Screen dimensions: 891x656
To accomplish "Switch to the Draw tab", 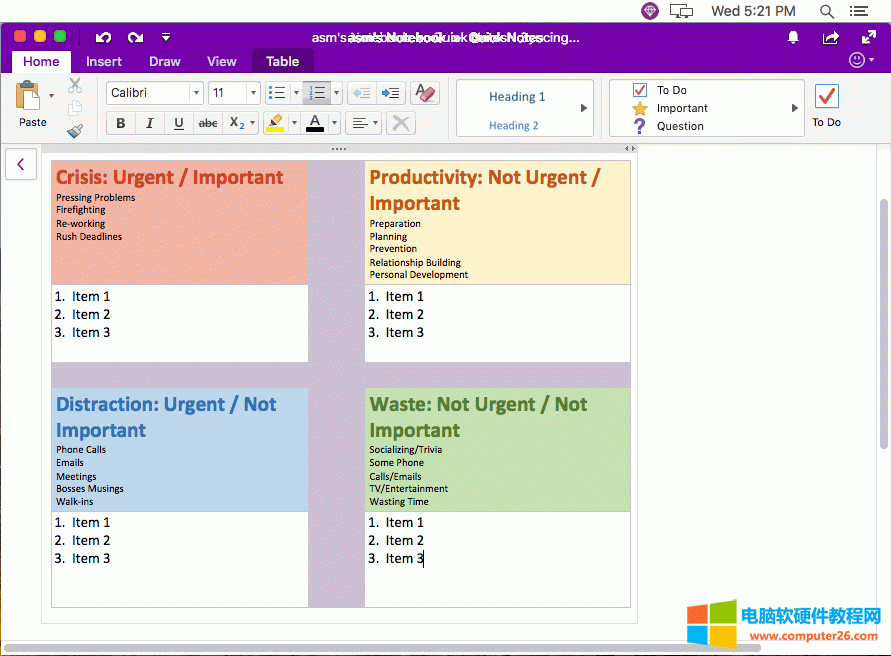I will (x=164, y=61).
